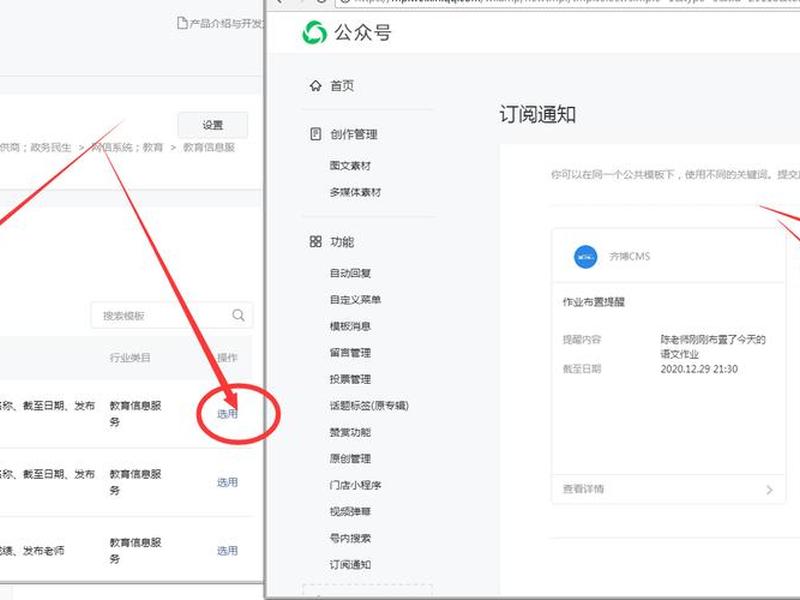800x600 pixels.
Task: Open 功能 section in sidebar
Action: (x=342, y=241)
